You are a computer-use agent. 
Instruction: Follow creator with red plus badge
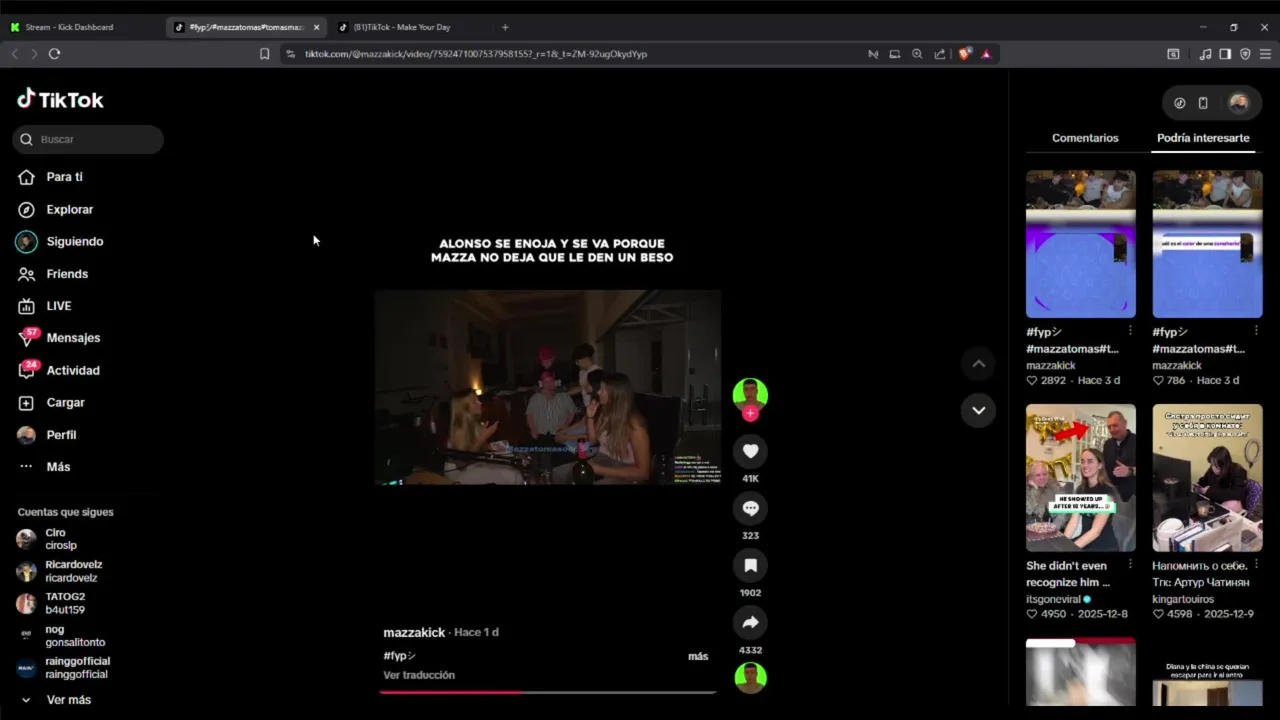click(x=750, y=414)
